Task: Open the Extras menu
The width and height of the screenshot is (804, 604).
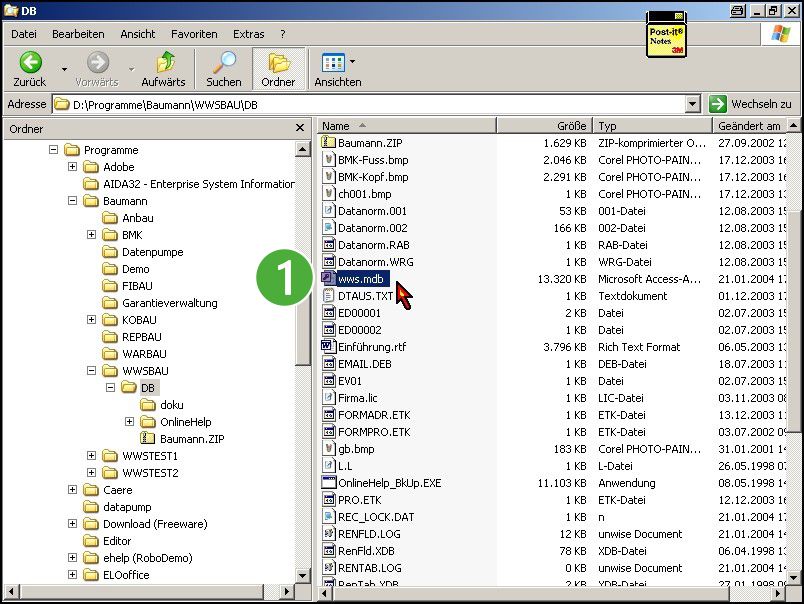Action: click(x=249, y=34)
